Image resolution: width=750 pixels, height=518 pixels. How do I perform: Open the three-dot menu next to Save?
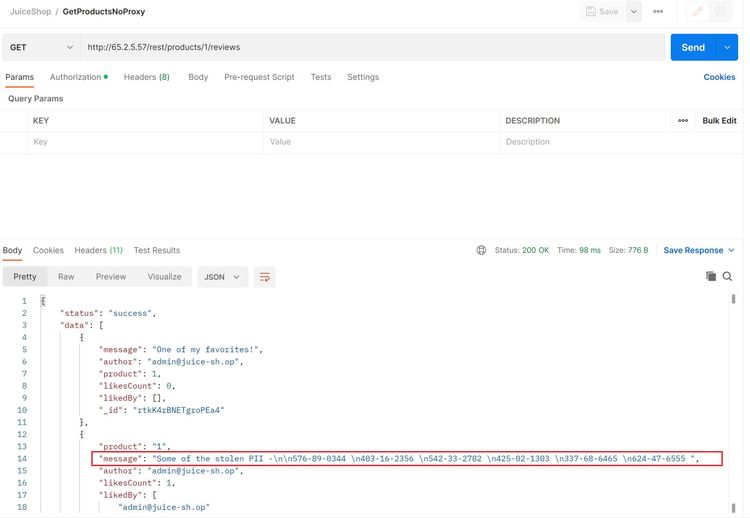tap(658, 12)
